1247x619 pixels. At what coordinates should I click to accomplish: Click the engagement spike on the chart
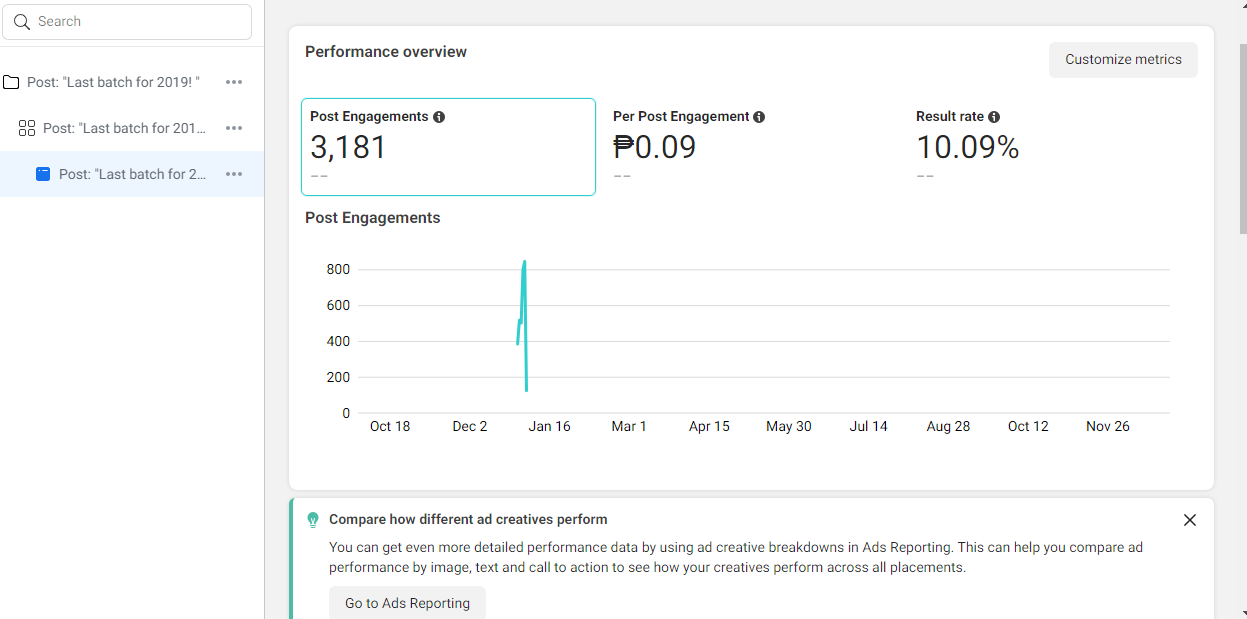click(524, 266)
